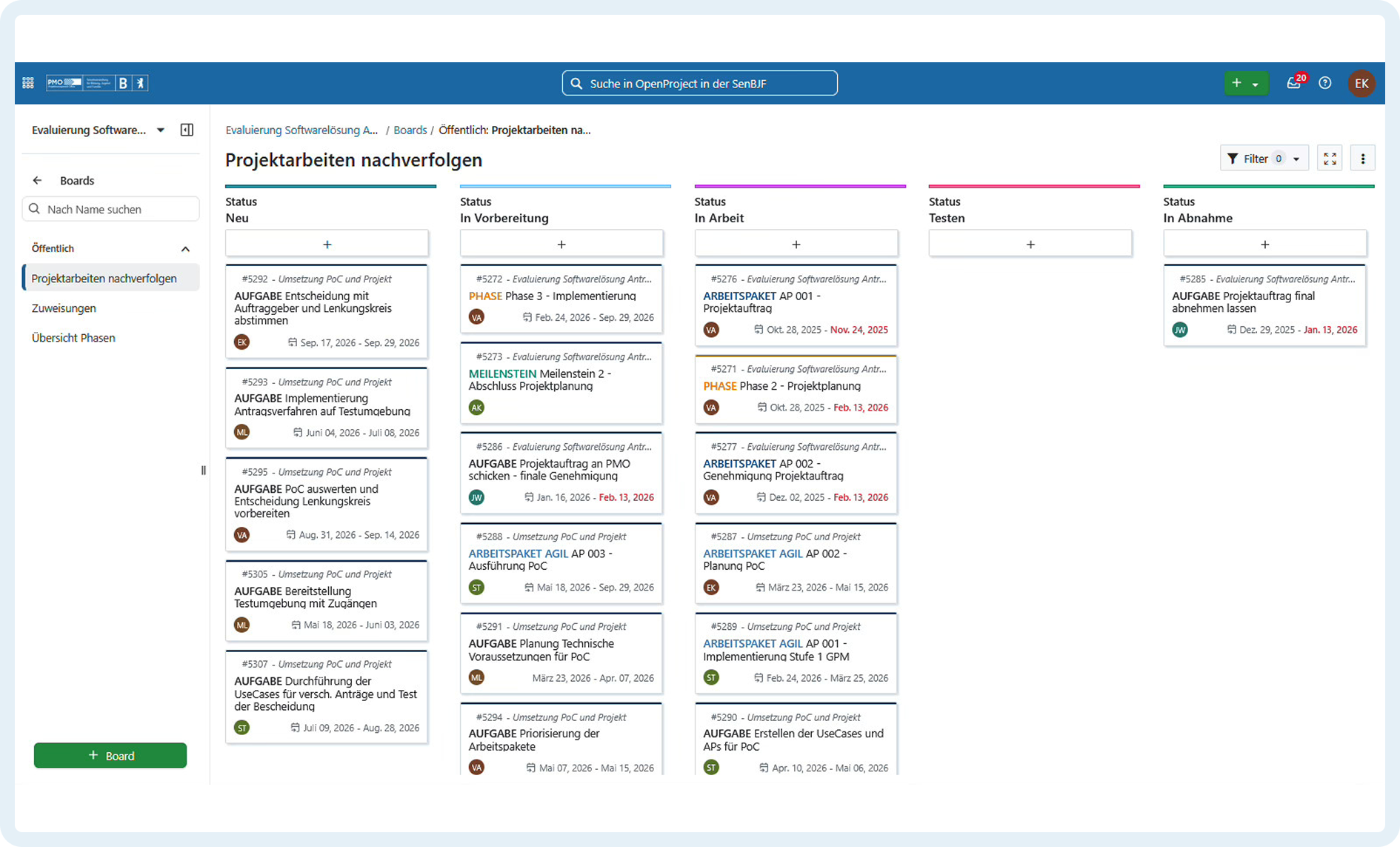
Task: Click the EK user avatar
Action: tap(1361, 83)
